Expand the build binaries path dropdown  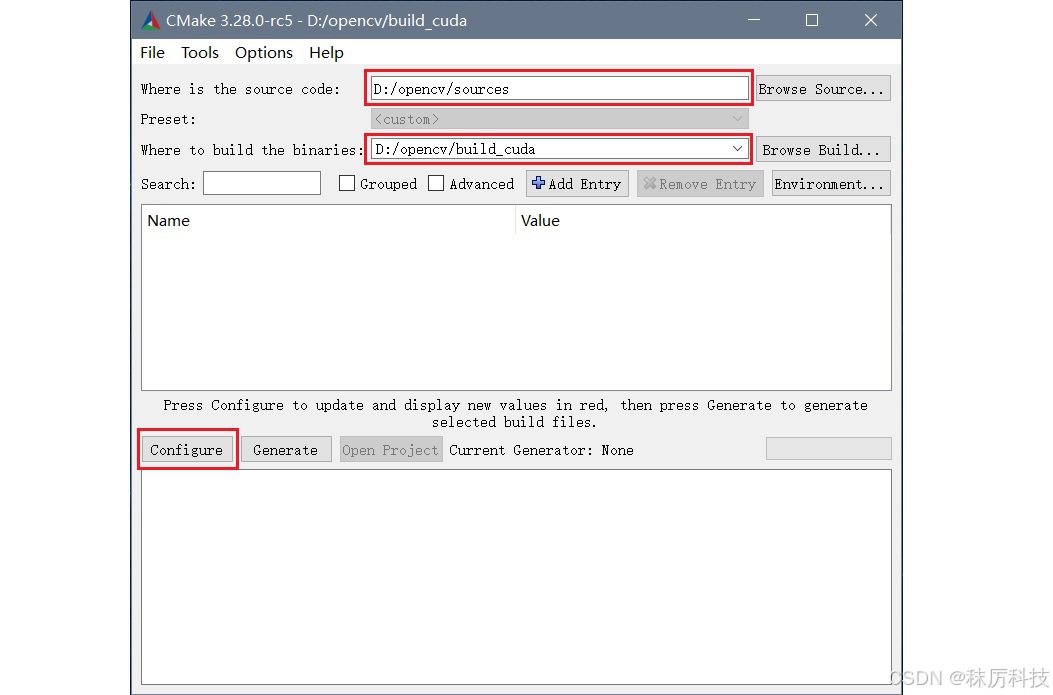pyautogui.click(x=737, y=148)
